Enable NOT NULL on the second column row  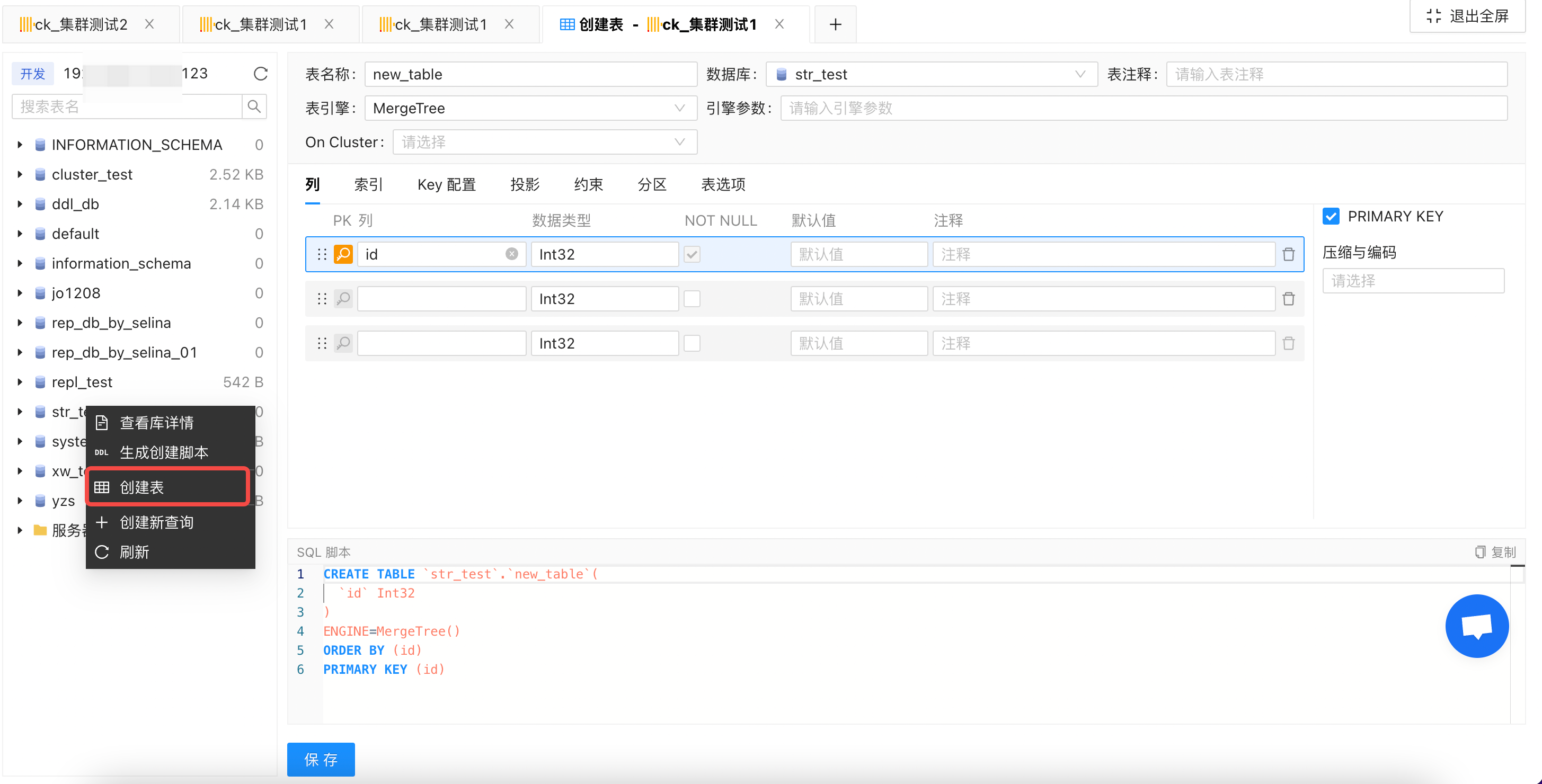(x=692, y=298)
